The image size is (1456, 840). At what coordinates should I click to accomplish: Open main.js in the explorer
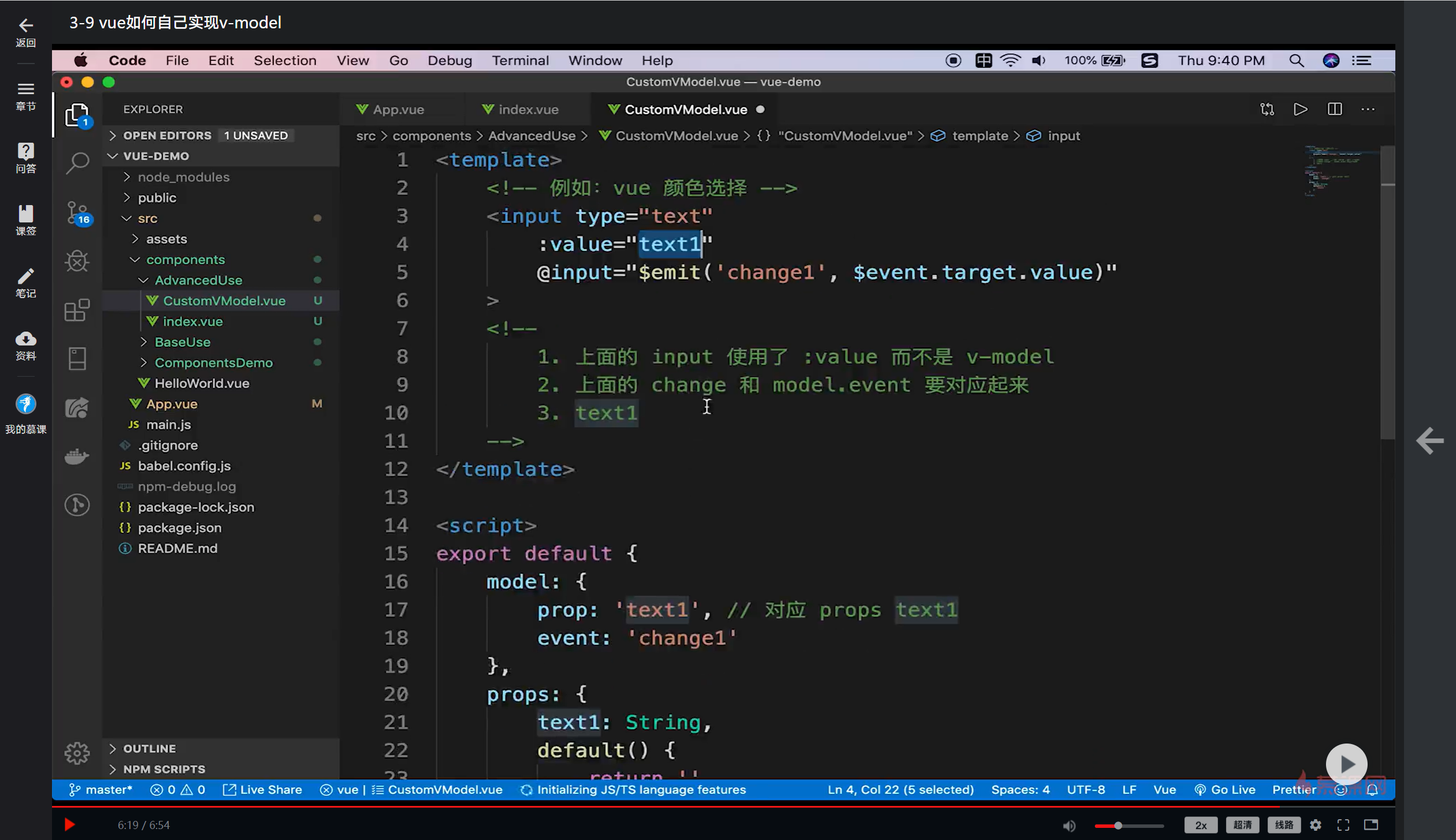point(168,425)
